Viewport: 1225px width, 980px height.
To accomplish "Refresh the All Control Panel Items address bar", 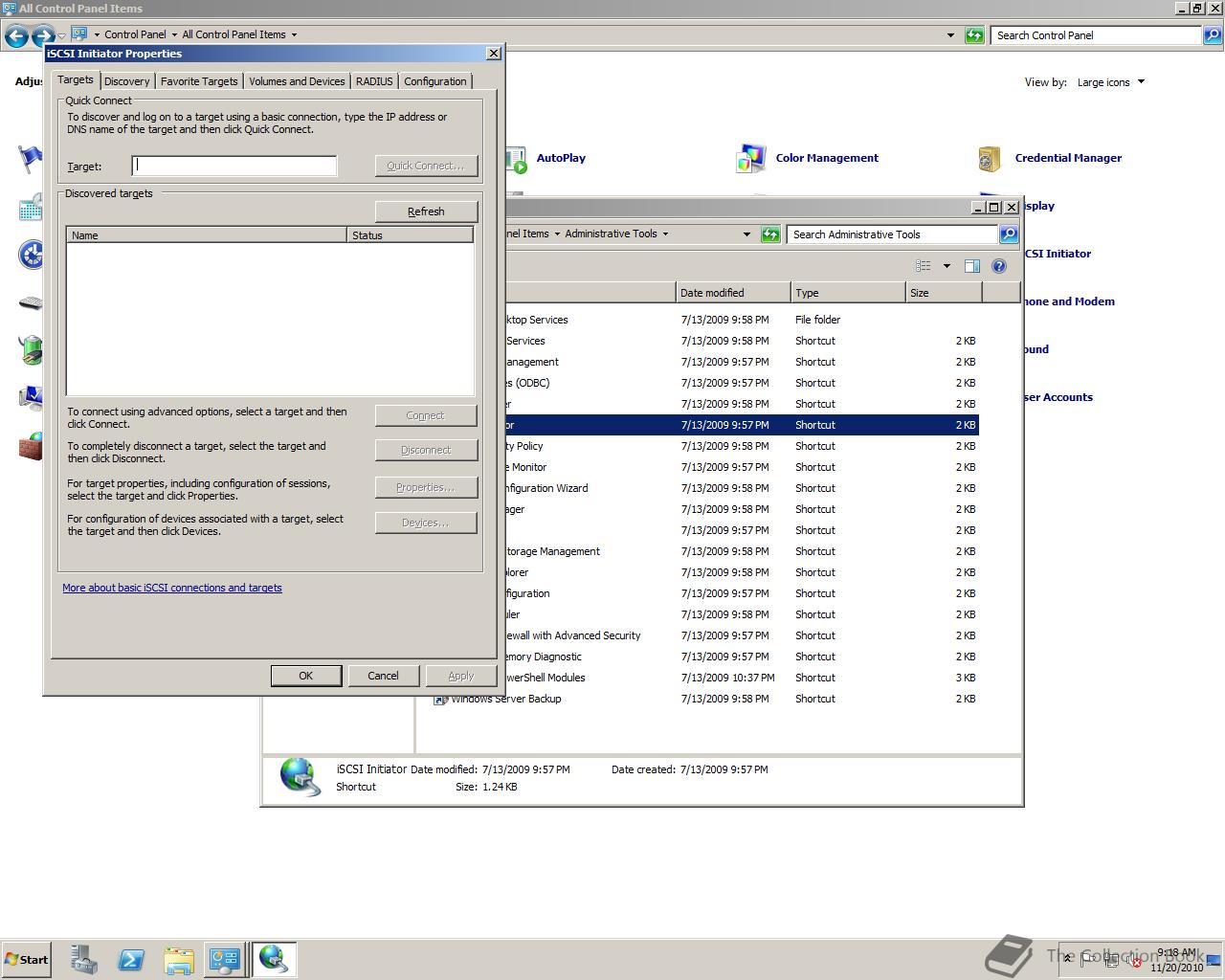I will click(x=974, y=35).
